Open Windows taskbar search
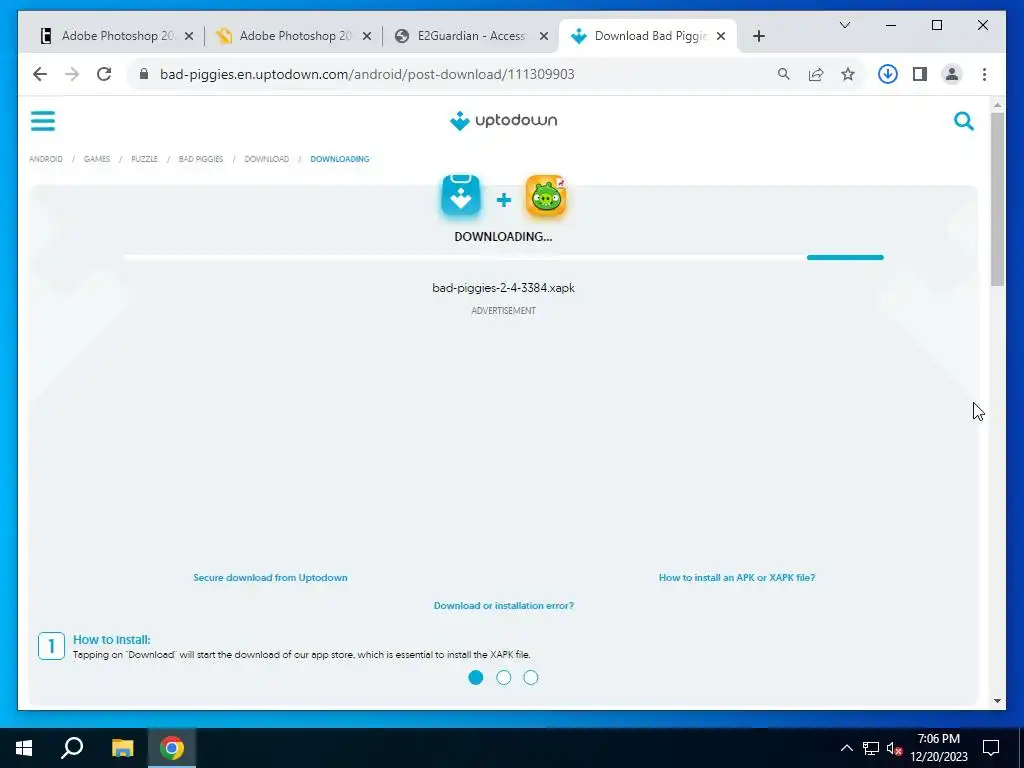This screenshot has height=768, width=1024. pyautogui.click(x=72, y=748)
